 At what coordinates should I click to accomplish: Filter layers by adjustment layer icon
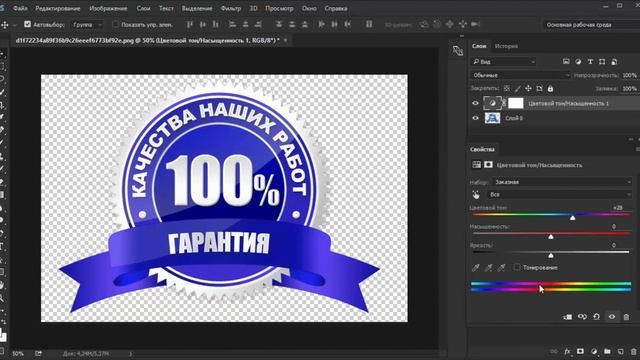click(578, 62)
